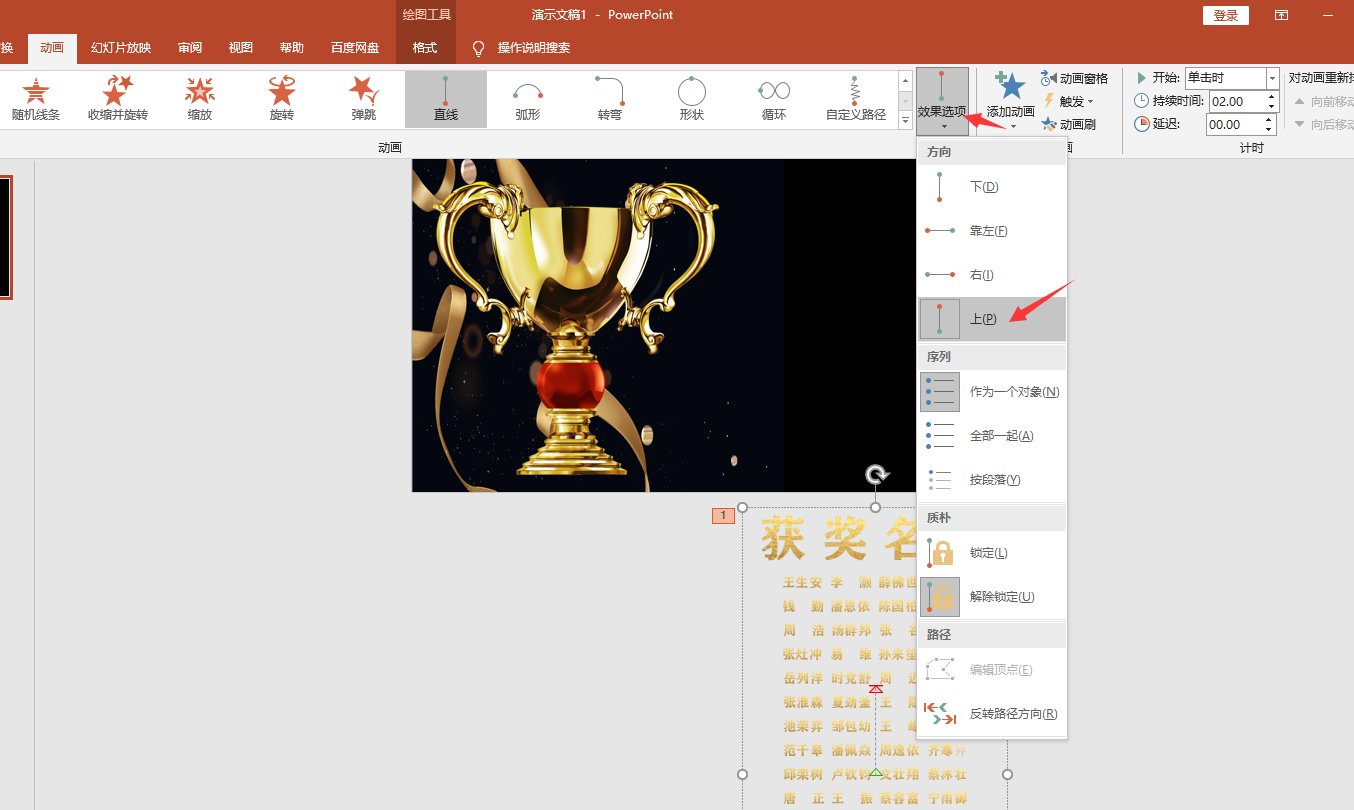Image resolution: width=1354 pixels, height=810 pixels.
Task: Open the 动画窗格 animation pane
Action: click(1074, 78)
